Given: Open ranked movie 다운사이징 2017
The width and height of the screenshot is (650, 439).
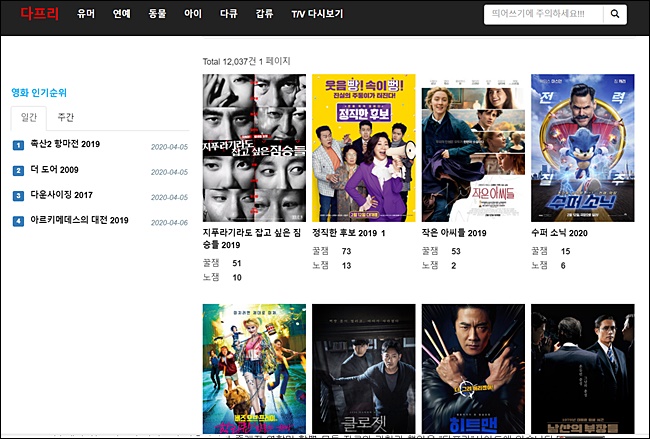Looking at the screenshot, I should (61, 195).
